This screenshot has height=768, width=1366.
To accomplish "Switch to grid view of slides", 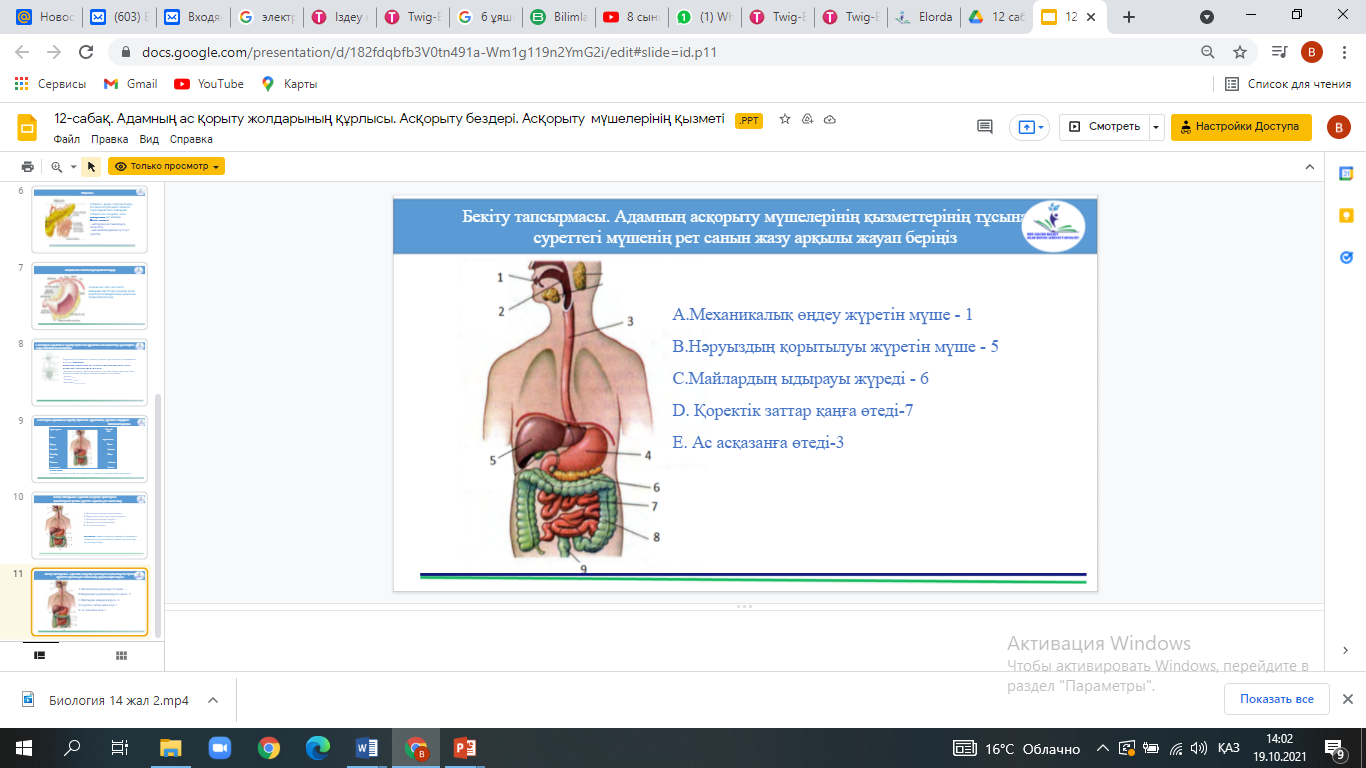I will point(121,655).
